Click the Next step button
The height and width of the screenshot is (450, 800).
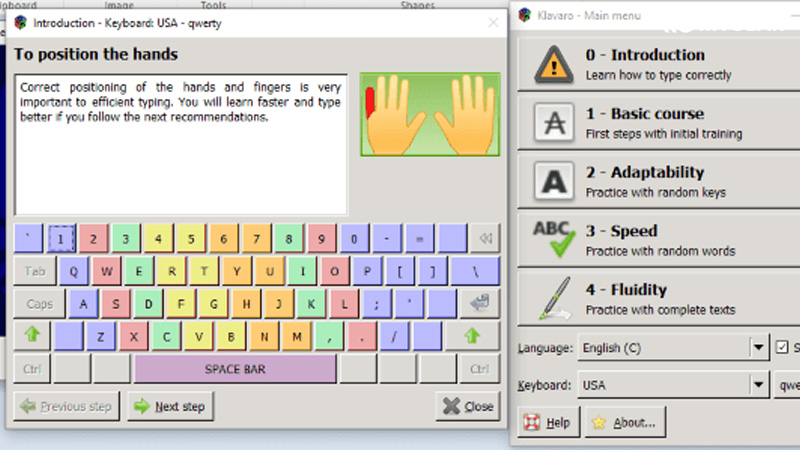[170, 407]
